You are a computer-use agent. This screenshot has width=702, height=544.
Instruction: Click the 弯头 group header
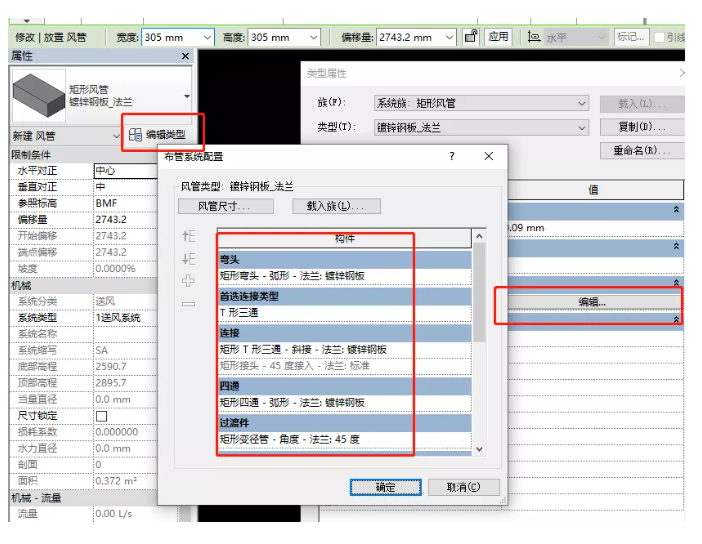pyautogui.click(x=344, y=259)
